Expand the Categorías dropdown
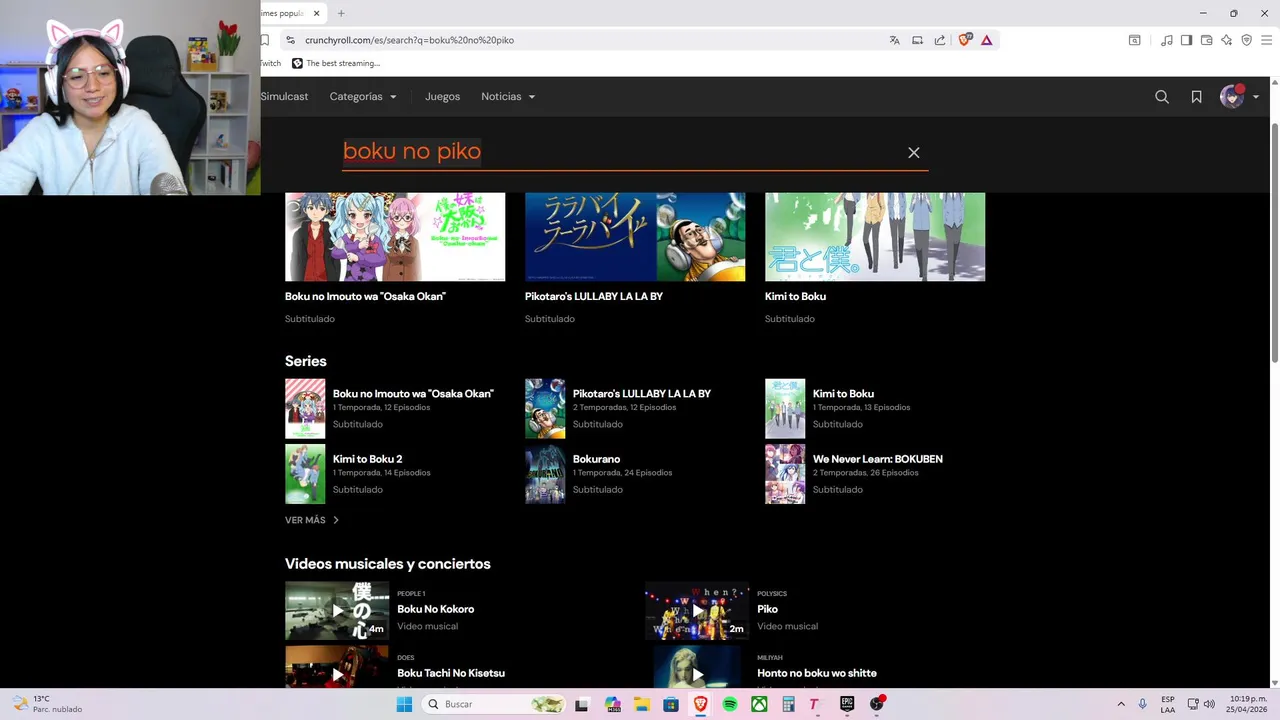The width and height of the screenshot is (1280, 720). (363, 97)
